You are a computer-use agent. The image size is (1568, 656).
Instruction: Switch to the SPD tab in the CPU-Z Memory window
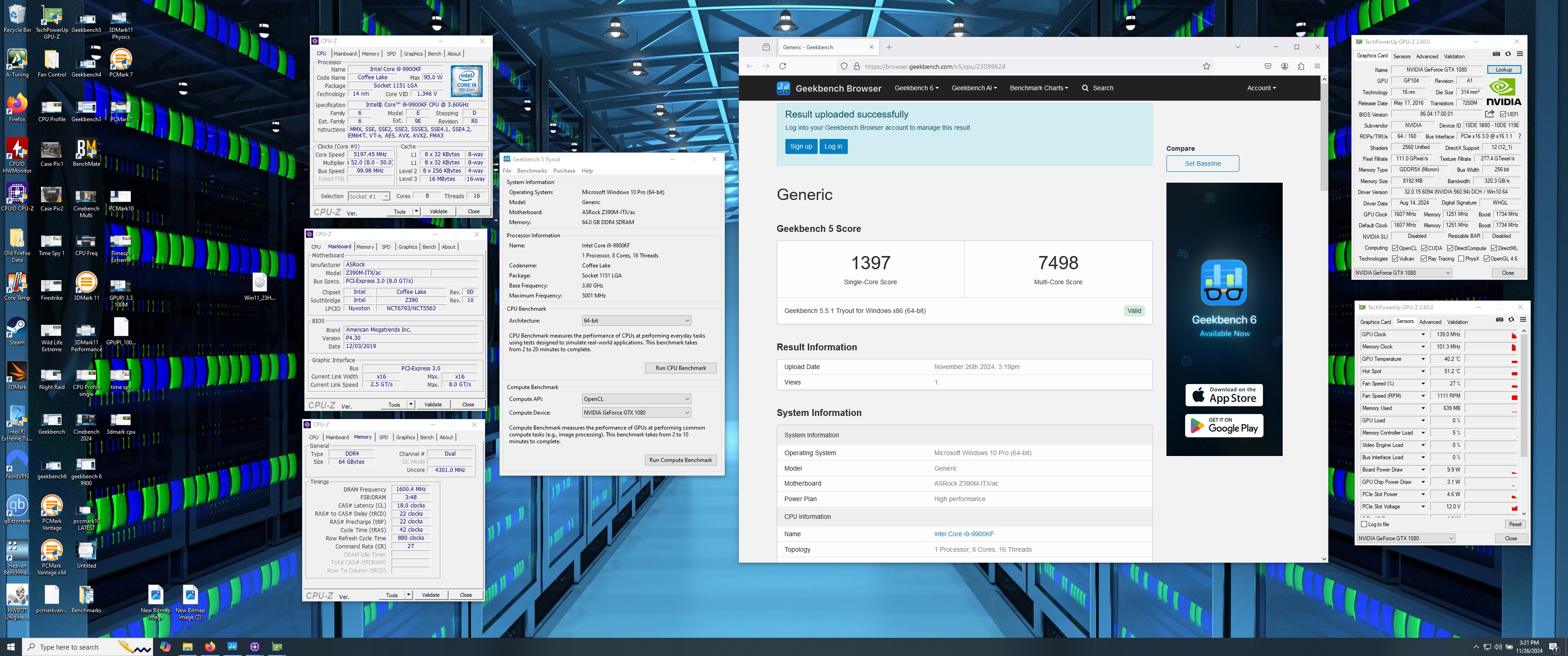(383, 437)
